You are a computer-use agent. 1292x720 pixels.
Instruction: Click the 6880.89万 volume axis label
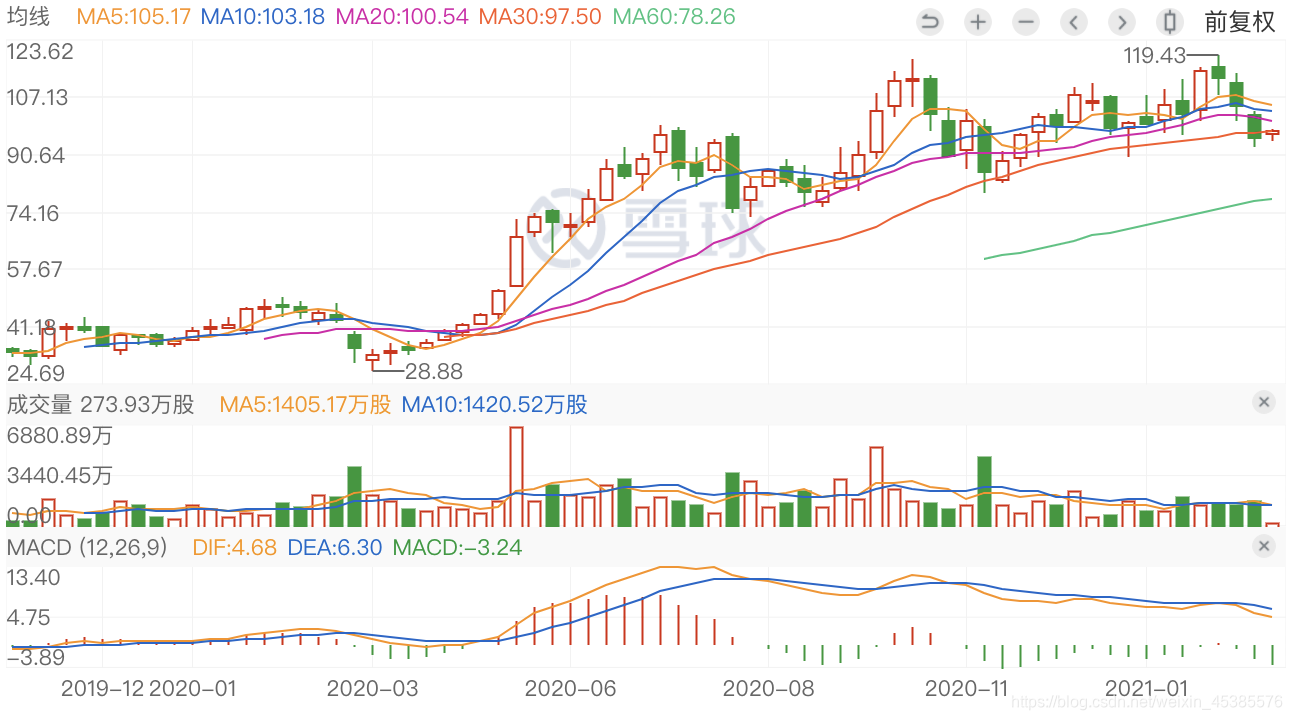click(x=59, y=436)
